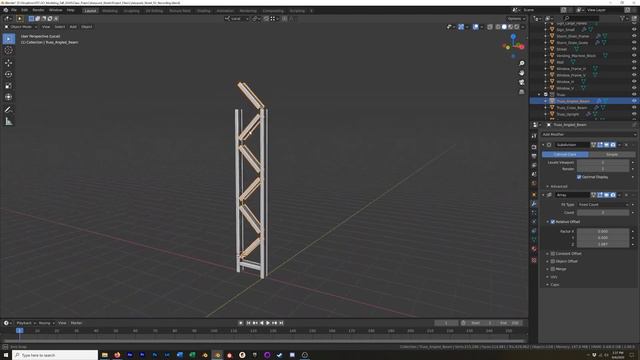Open the Output properties tab icon
The image size is (640, 360).
(534, 156)
